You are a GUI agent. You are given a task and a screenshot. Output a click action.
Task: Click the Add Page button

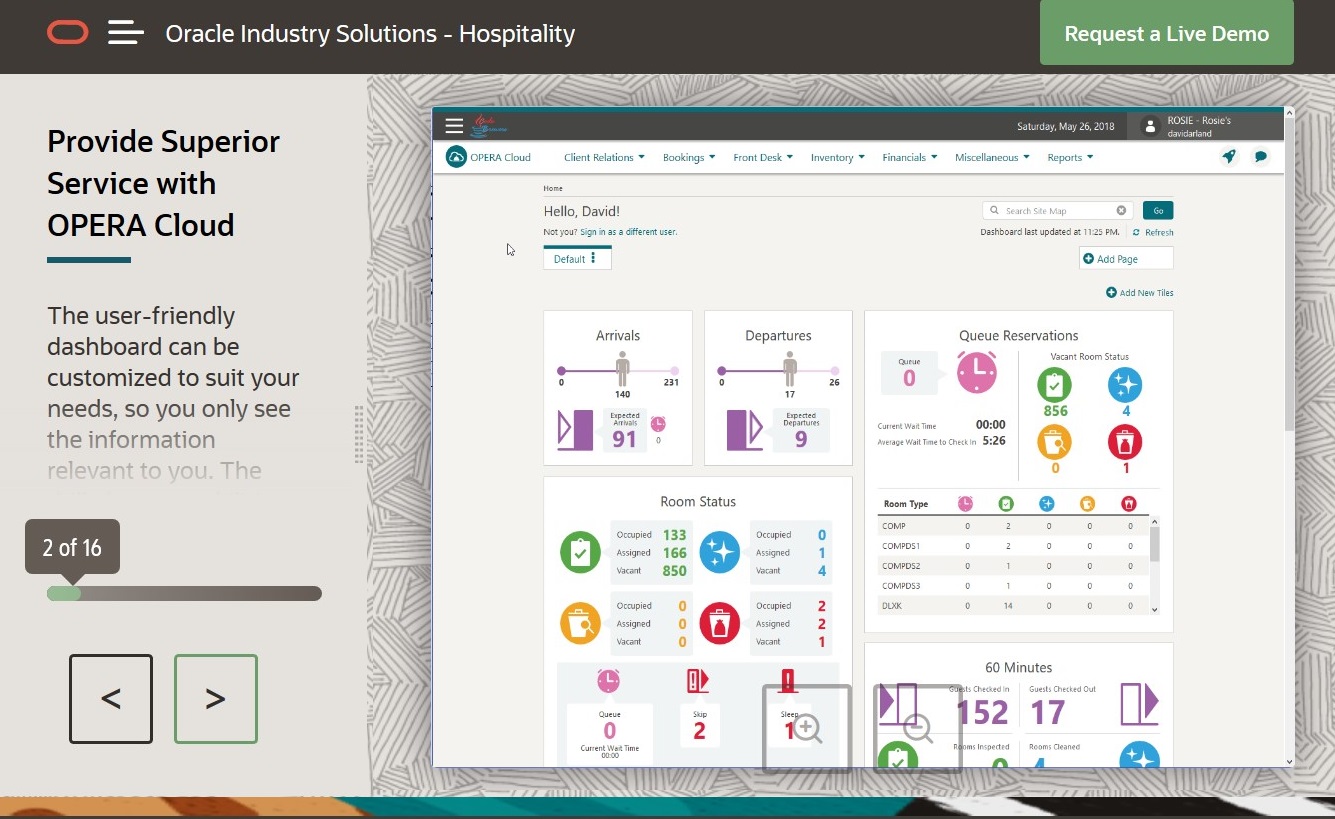(x=1126, y=259)
